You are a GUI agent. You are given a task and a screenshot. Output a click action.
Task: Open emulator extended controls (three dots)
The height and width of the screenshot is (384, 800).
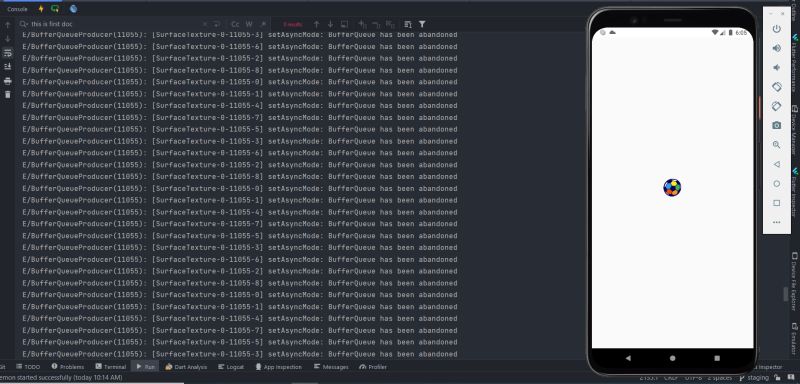coord(777,222)
